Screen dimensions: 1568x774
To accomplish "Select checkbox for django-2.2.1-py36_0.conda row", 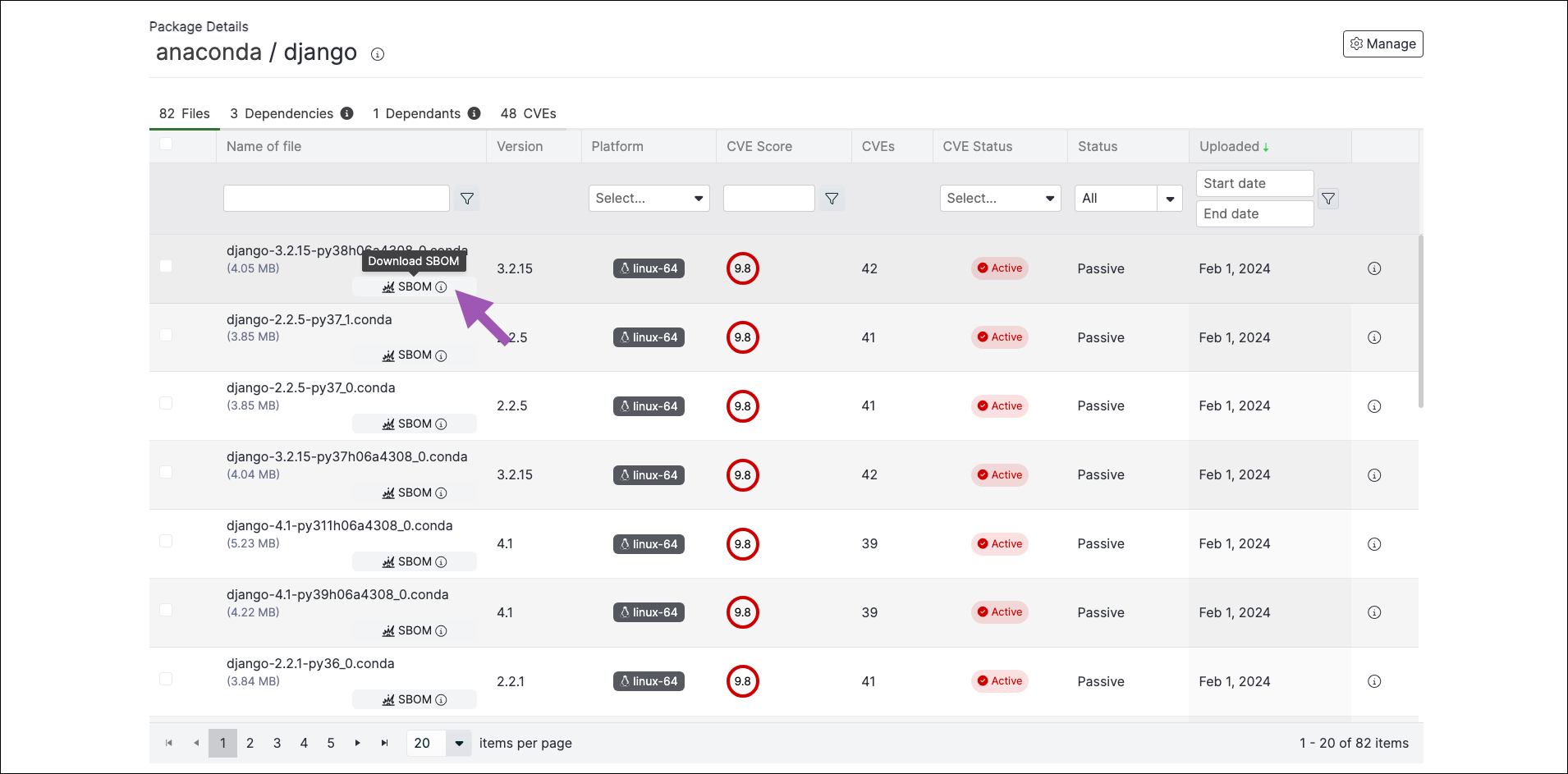I will 166,679.
